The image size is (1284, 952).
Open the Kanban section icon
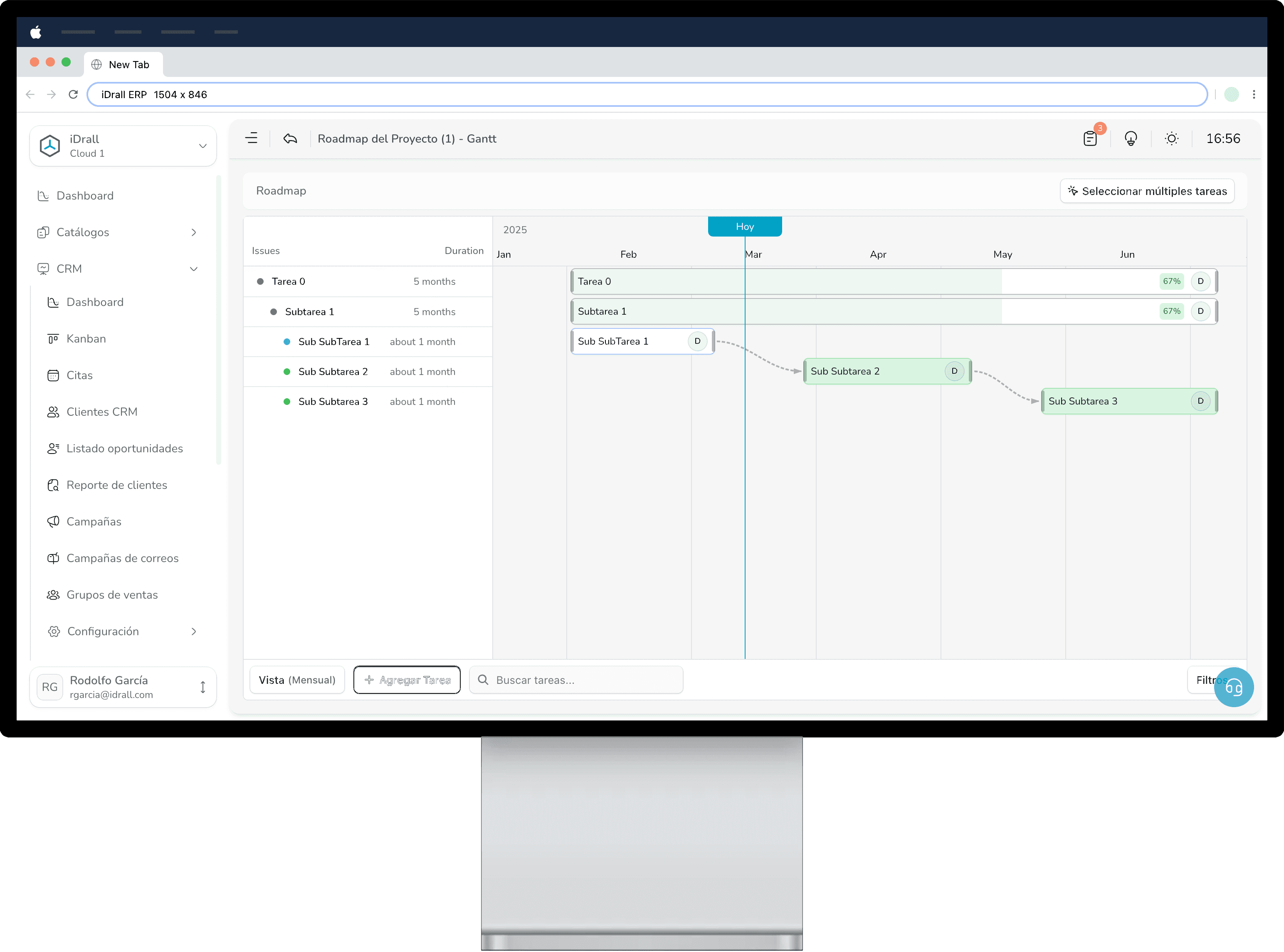[x=53, y=339]
